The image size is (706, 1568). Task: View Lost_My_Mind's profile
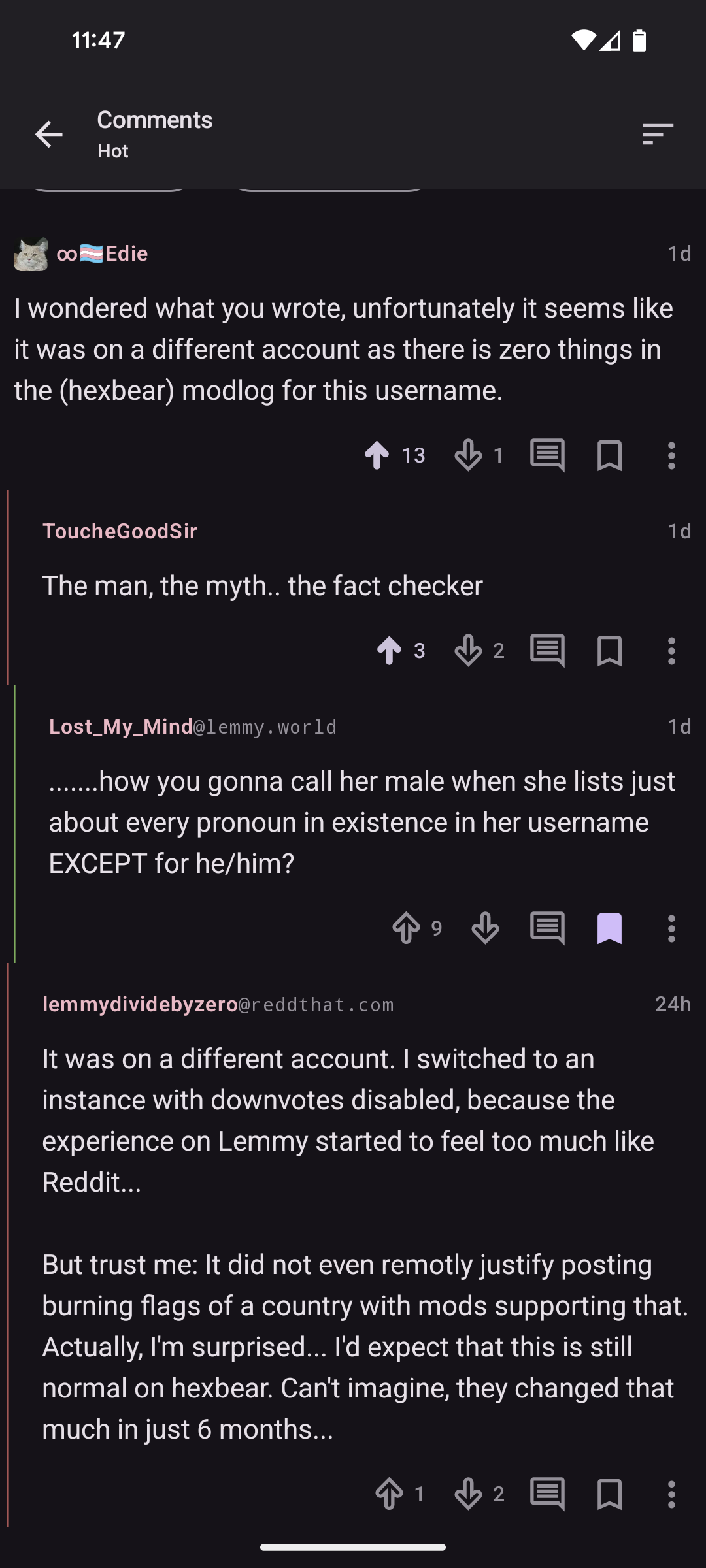121,727
